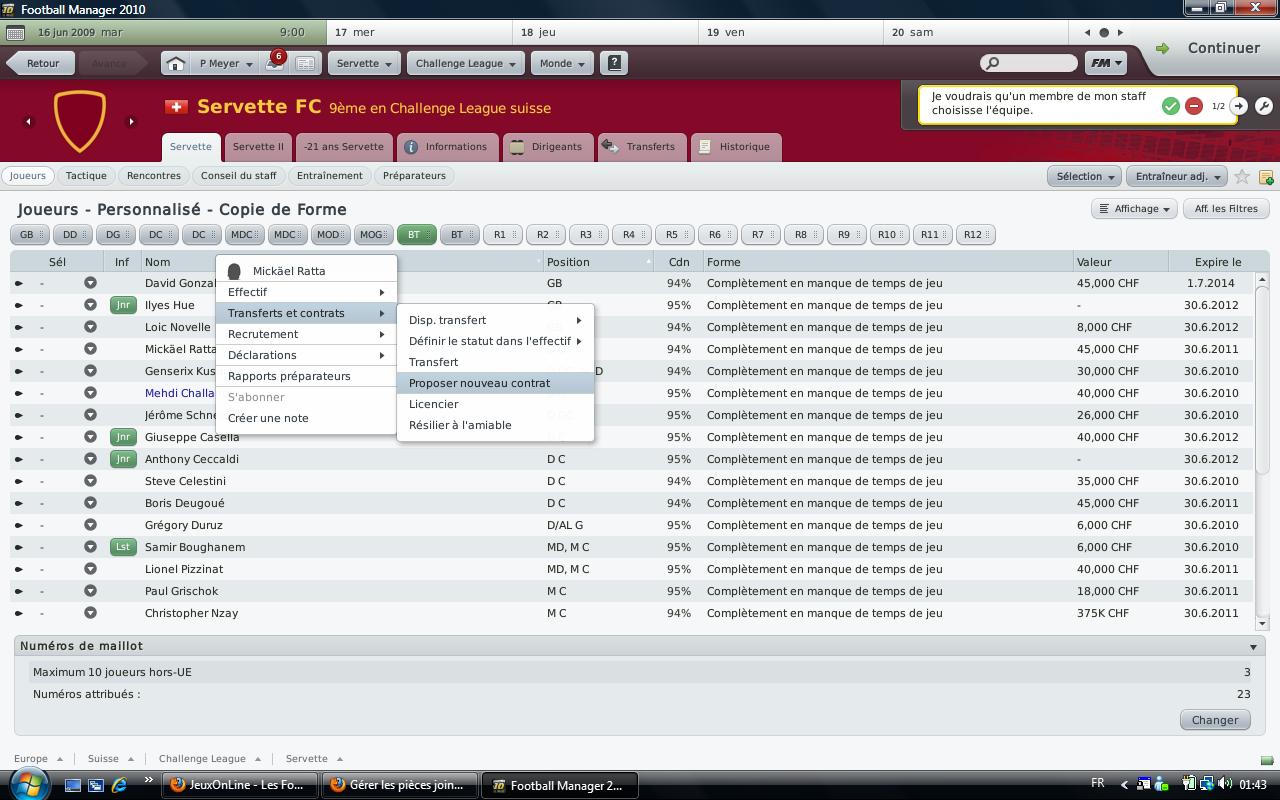
Task: Click the Changer button
Action: (x=1215, y=720)
